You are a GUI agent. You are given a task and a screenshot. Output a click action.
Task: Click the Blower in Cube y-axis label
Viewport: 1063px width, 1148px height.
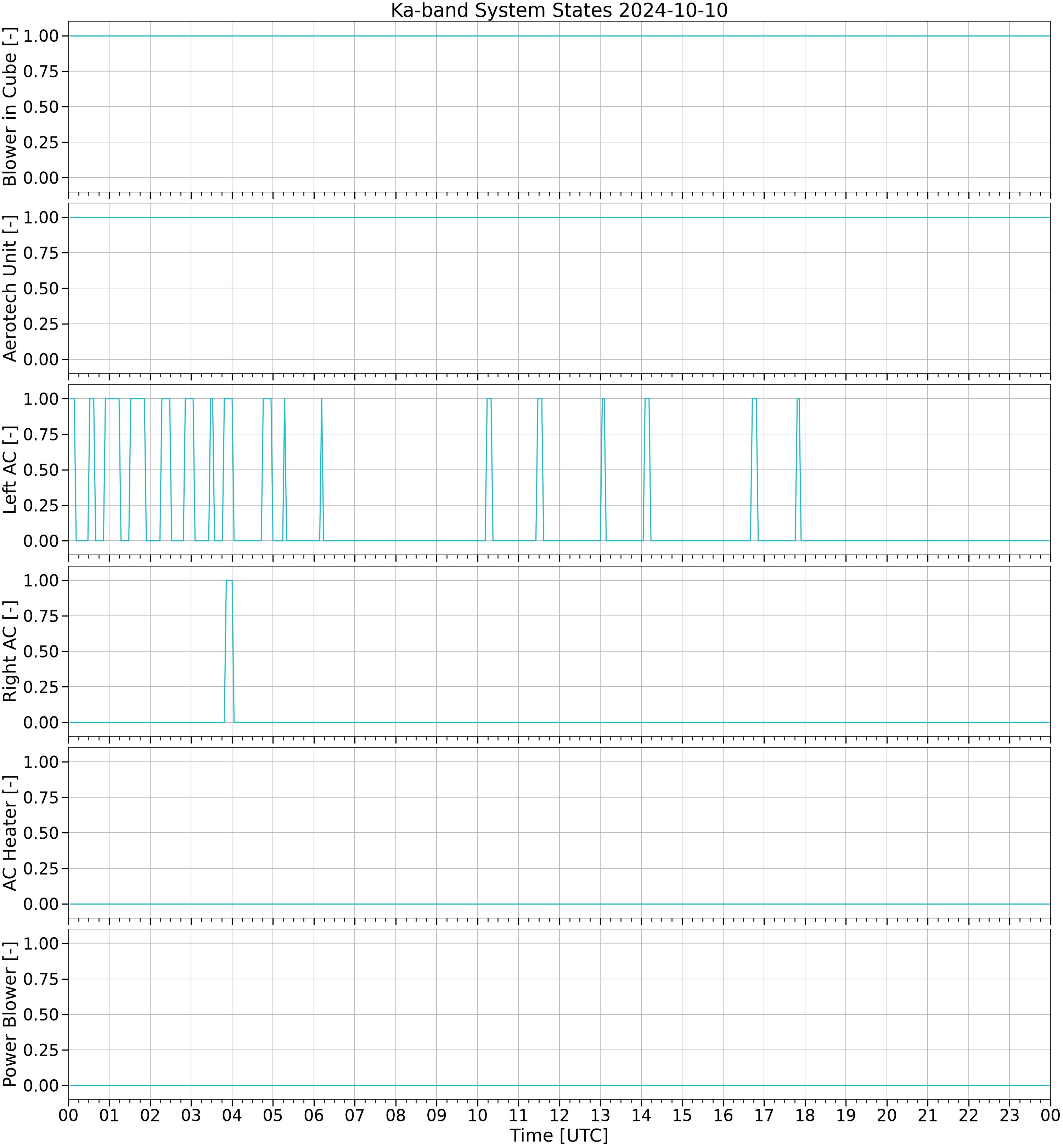point(10,107)
